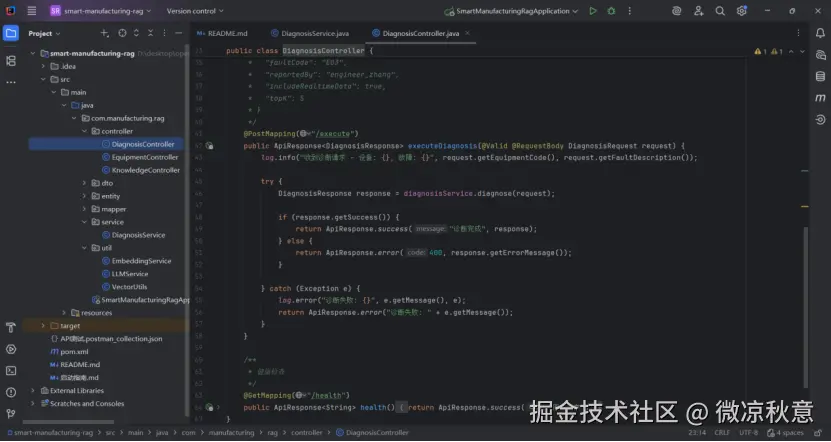Open the Terminal tool window
Viewport: 831px width, 442px height.
(11, 370)
